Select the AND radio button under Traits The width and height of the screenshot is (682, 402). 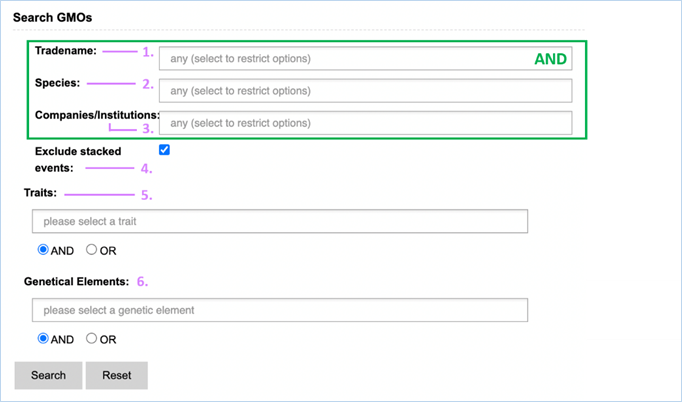pyautogui.click(x=43, y=250)
